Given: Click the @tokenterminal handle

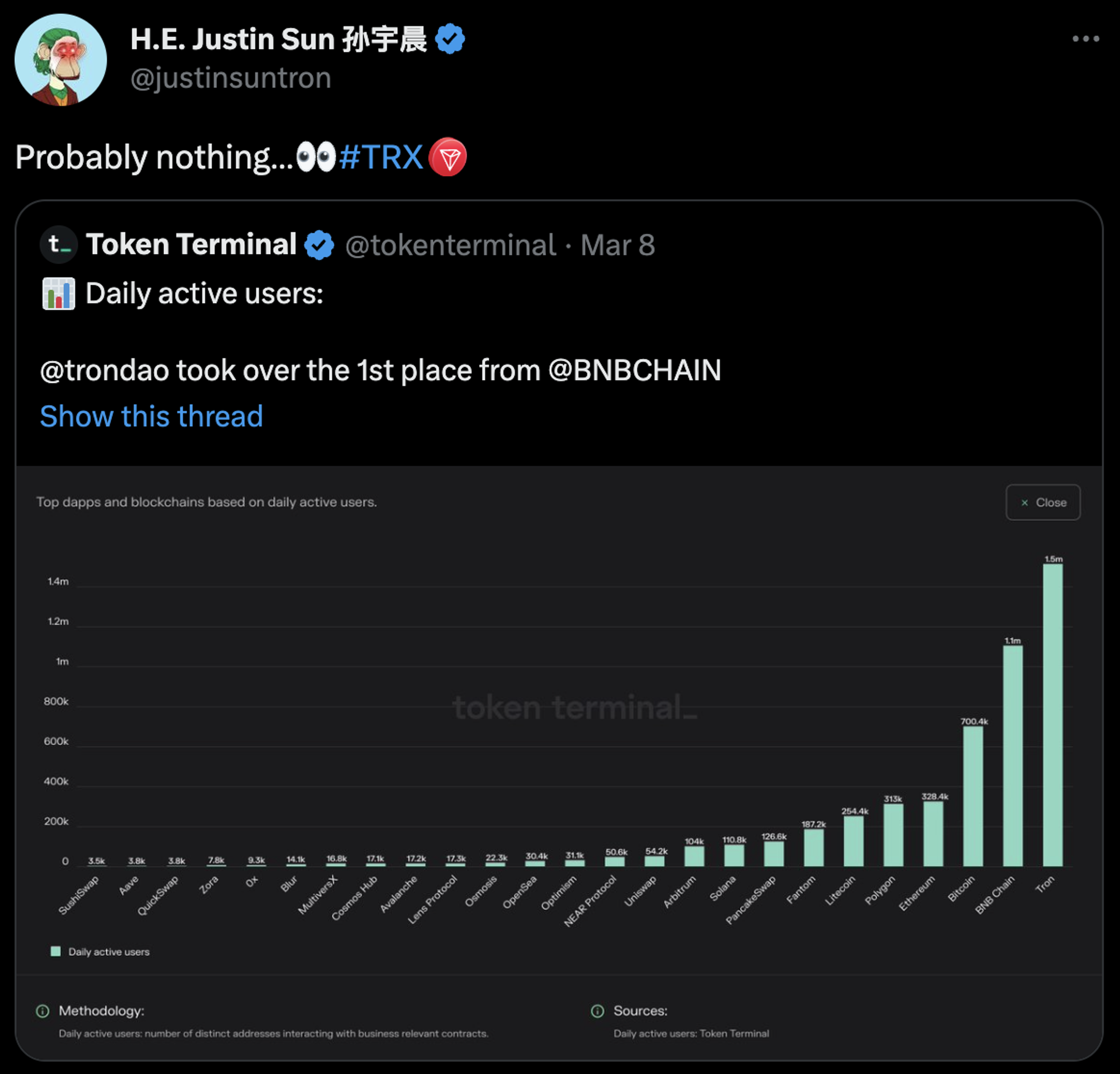Looking at the screenshot, I should pos(450,245).
